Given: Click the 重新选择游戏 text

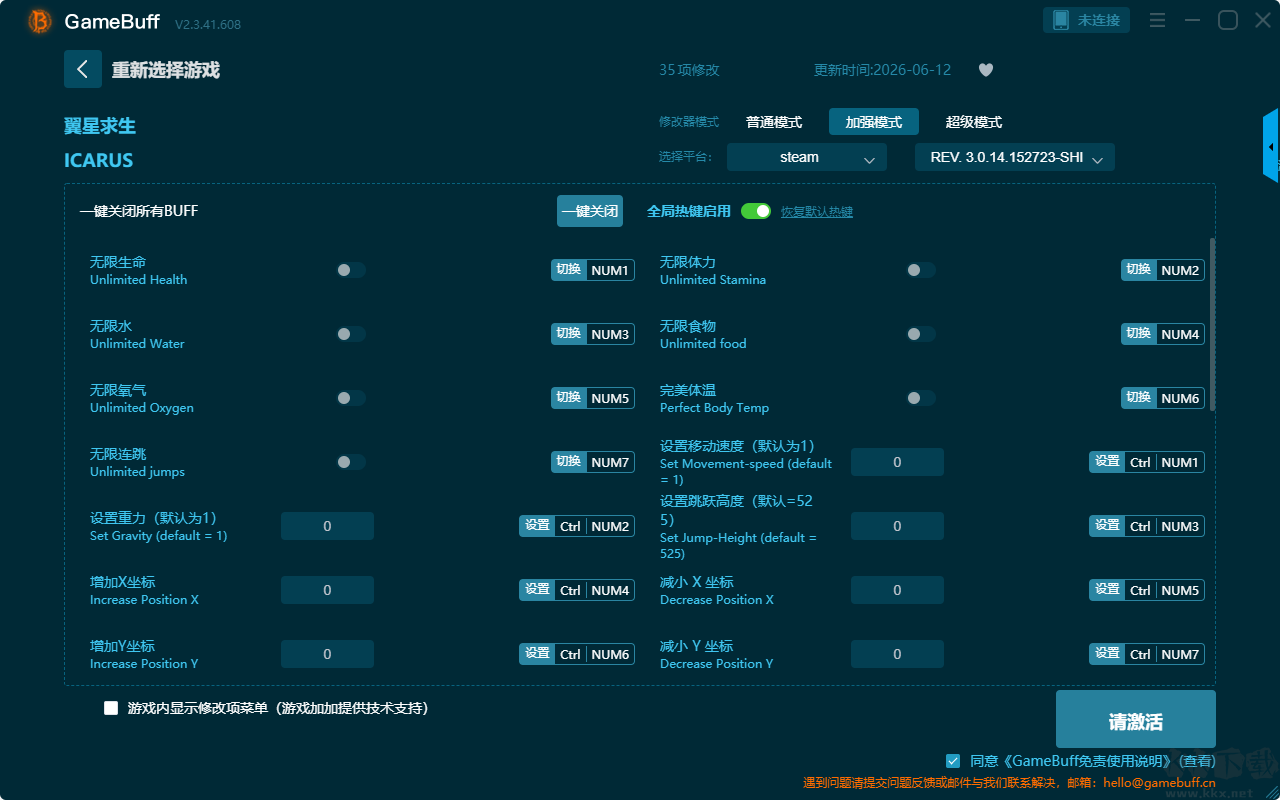Looking at the screenshot, I should (x=165, y=70).
